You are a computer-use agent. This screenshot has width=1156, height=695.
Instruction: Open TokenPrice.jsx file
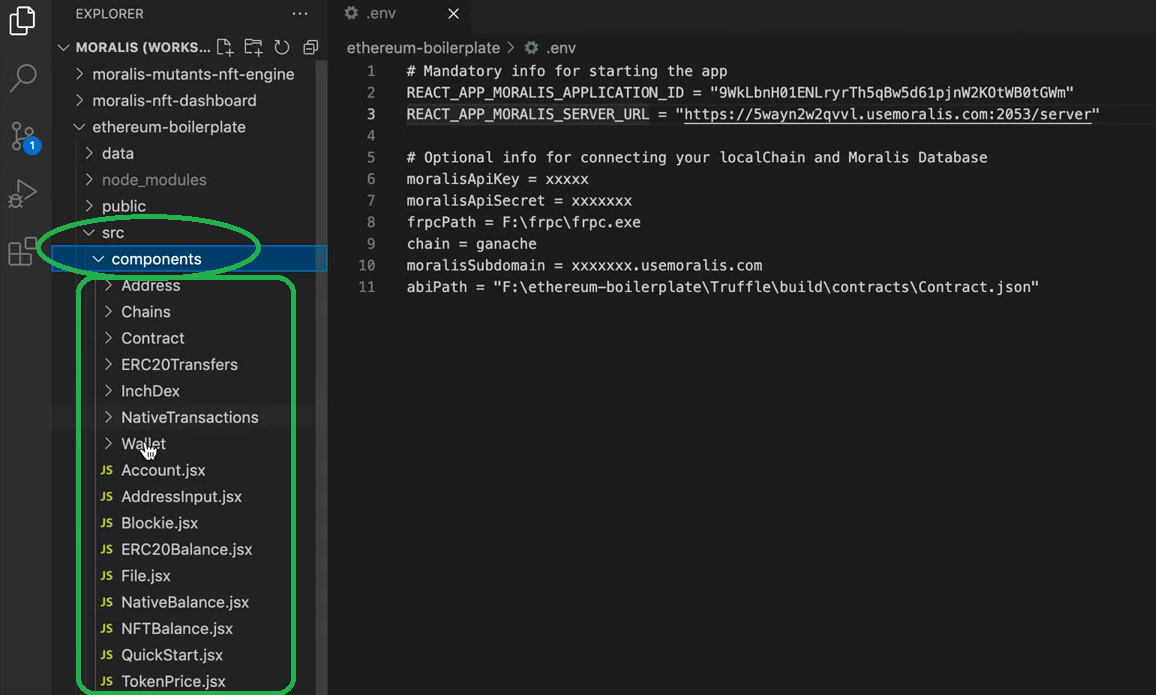[x=173, y=682]
